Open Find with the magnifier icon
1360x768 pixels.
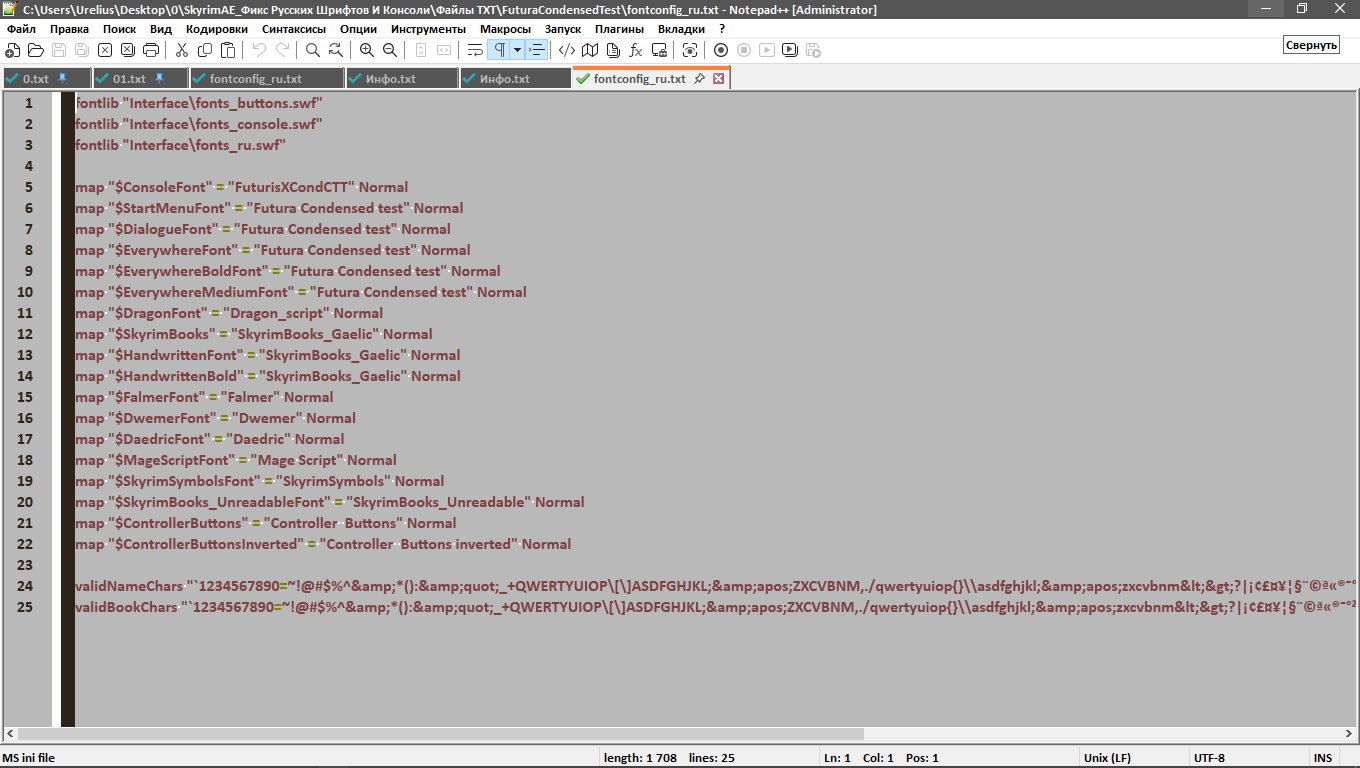[x=313, y=50]
